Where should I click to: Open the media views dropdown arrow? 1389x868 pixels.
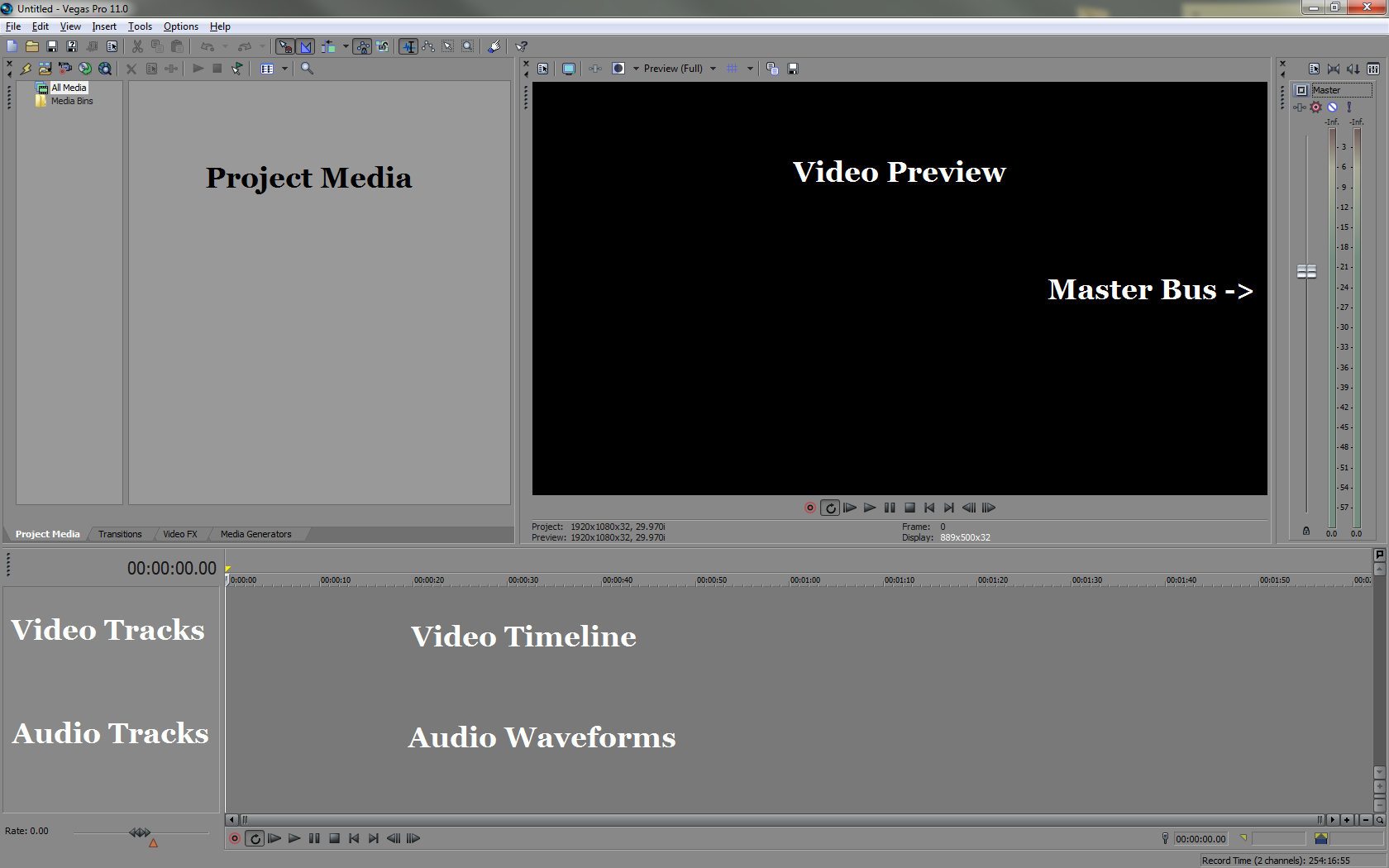point(285,69)
